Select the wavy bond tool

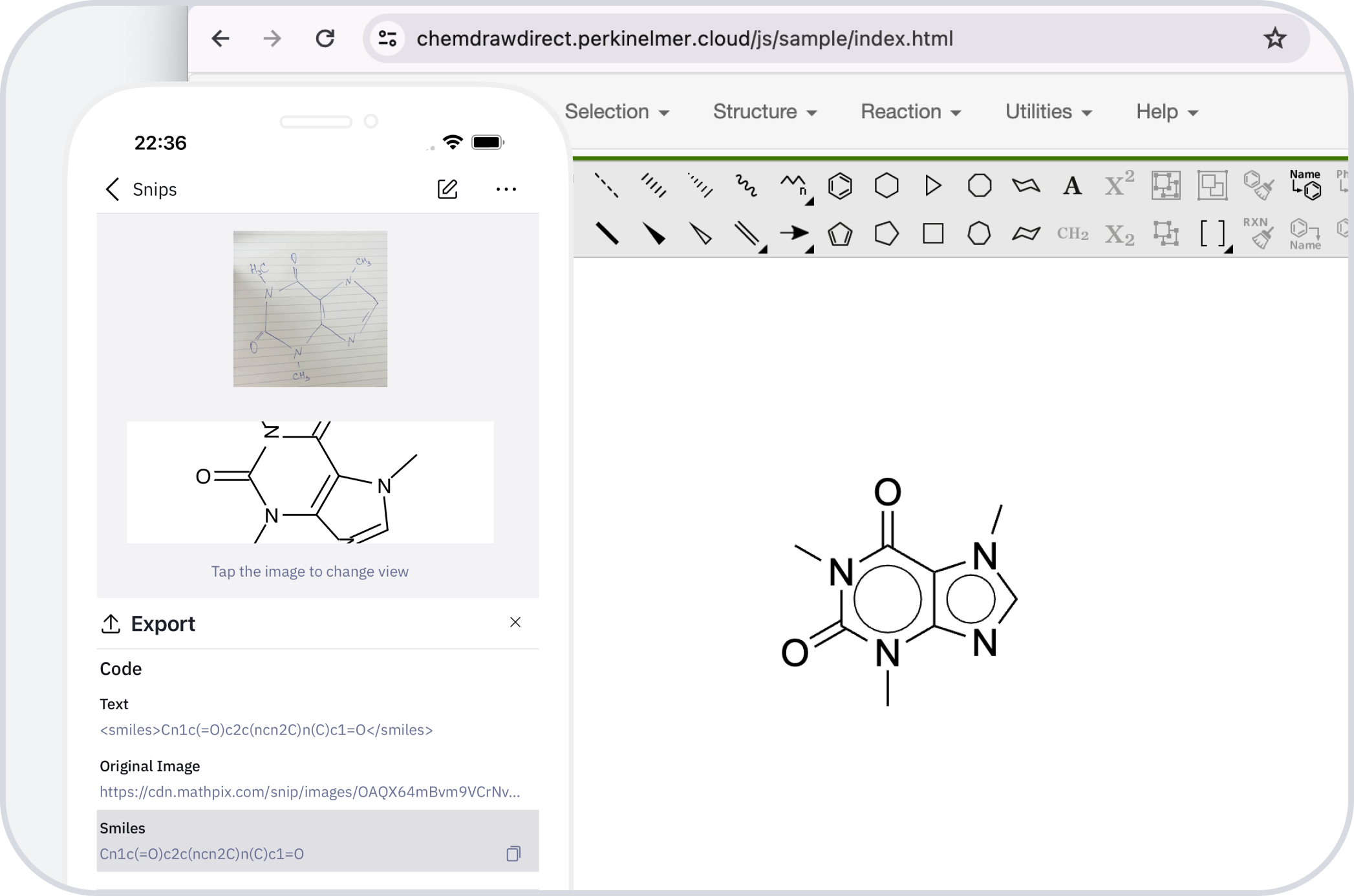pos(747,186)
